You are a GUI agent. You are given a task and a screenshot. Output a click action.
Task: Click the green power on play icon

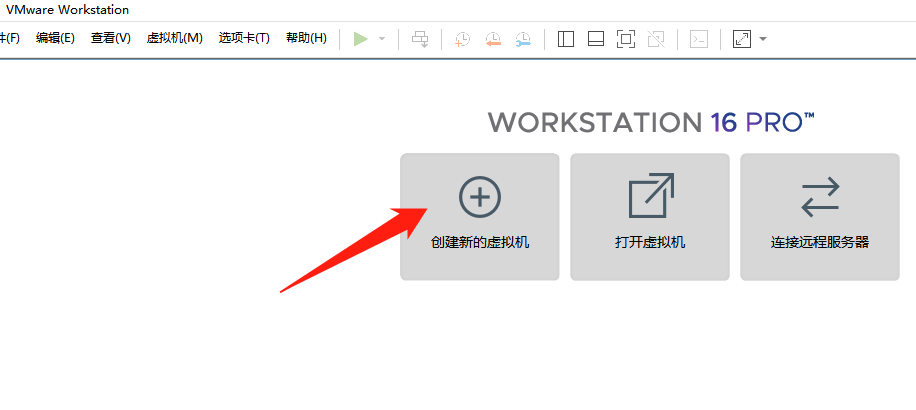pyautogui.click(x=360, y=39)
